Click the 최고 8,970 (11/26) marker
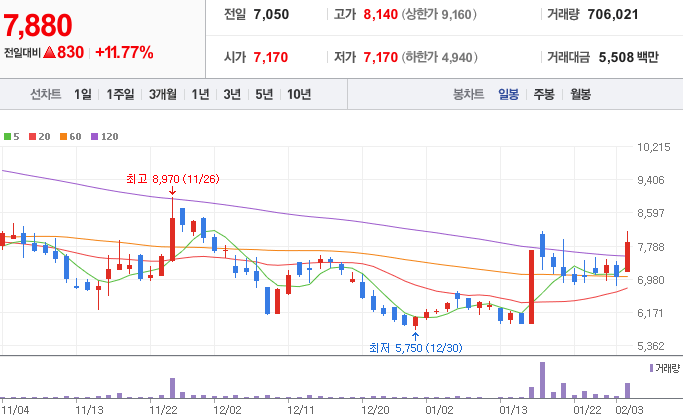 (x=172, y=179)
